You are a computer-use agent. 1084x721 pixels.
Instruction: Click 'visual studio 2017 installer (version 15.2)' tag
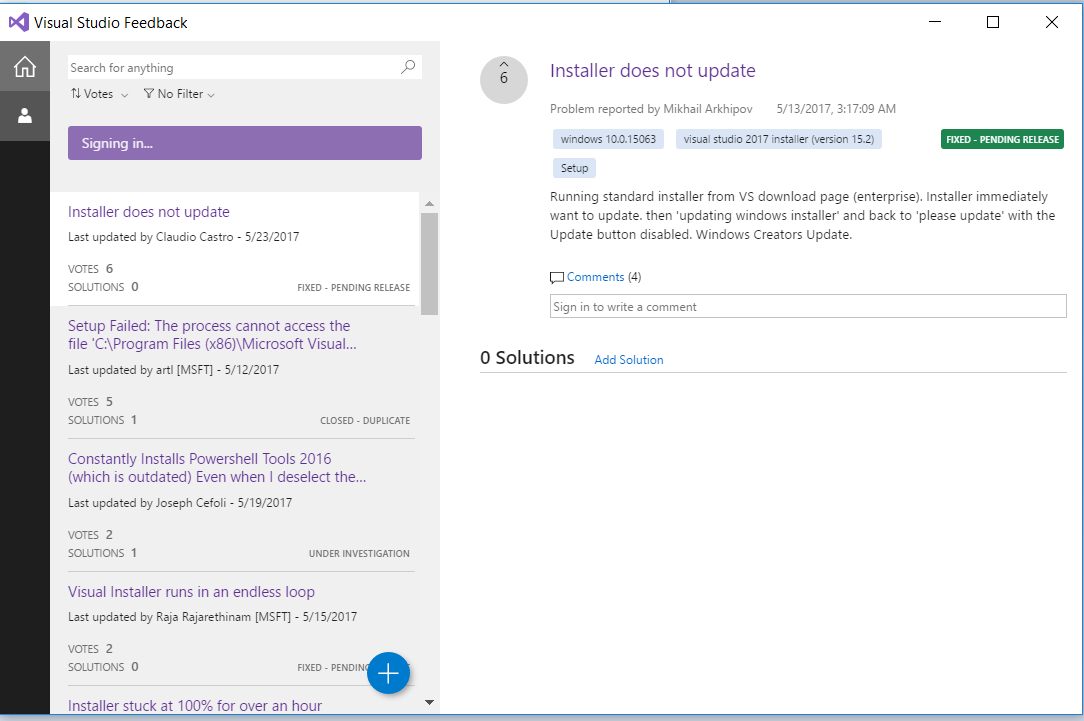click(x=779, y=139)
